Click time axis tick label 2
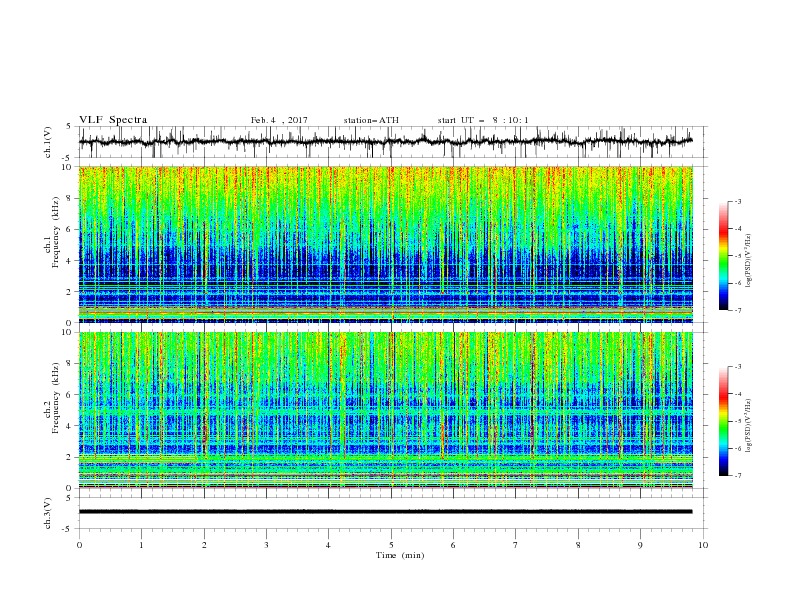792x612 pixels. (x=204, y=545)
